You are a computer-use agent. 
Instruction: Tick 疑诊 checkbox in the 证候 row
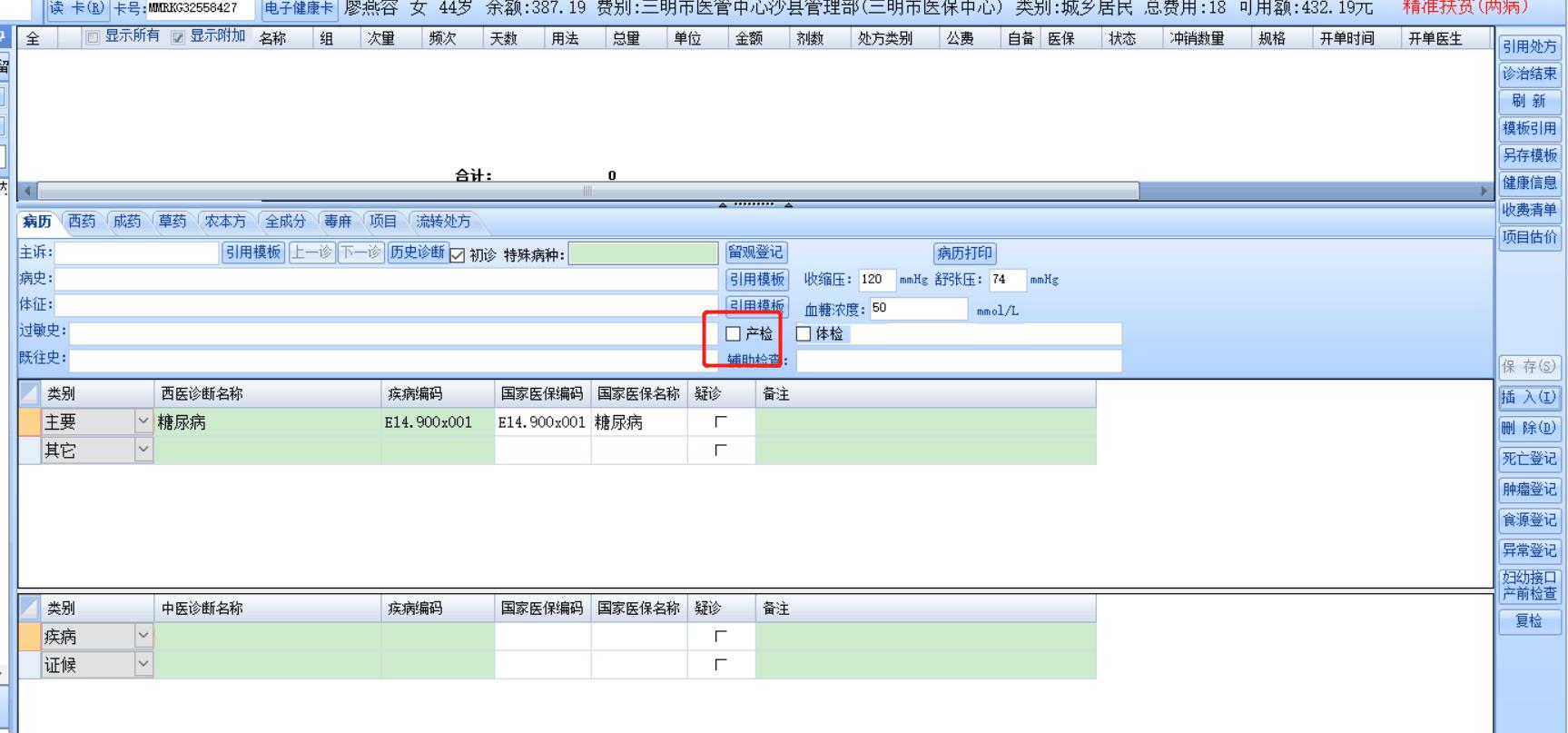[x=721, y=665]
